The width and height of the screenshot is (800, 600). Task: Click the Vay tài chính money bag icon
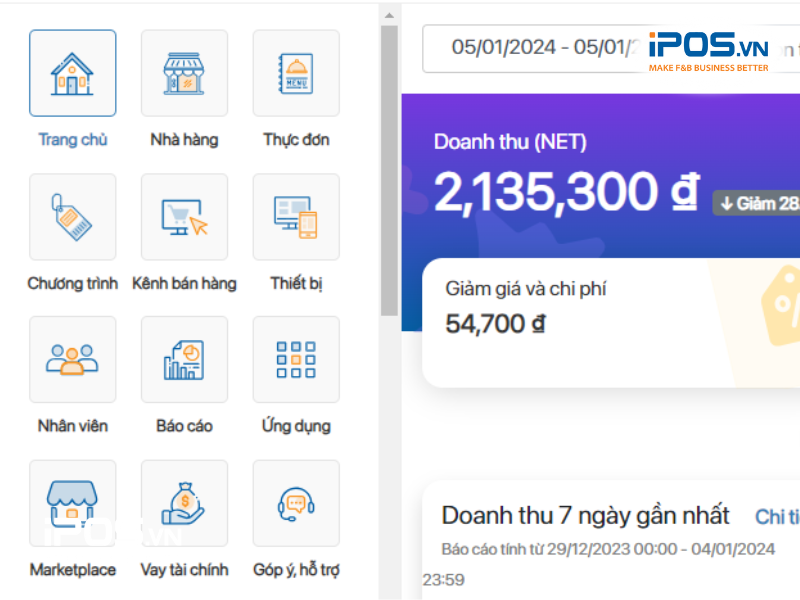(x=184, y=503)
